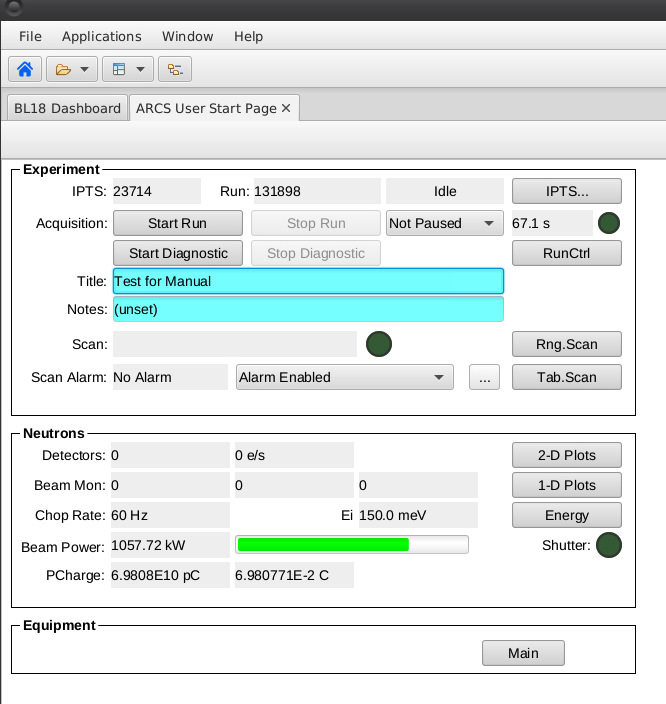Image resolution: width=666 pixels, height=704 pixels.
Task: Open the Window menu
Action: pyautogui.click(x=188, y=36)
